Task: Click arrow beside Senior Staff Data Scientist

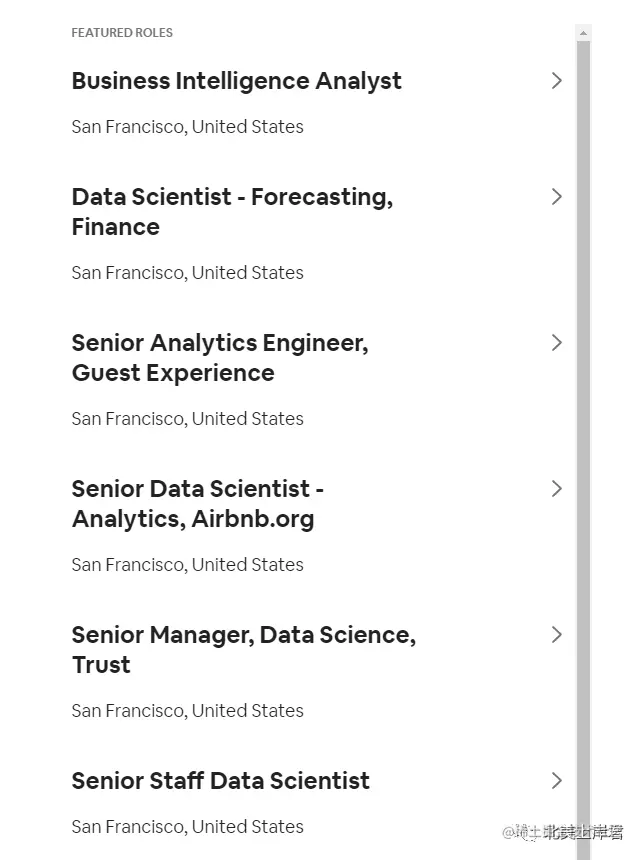Action: pyautogui.click(x=557, y=781)
